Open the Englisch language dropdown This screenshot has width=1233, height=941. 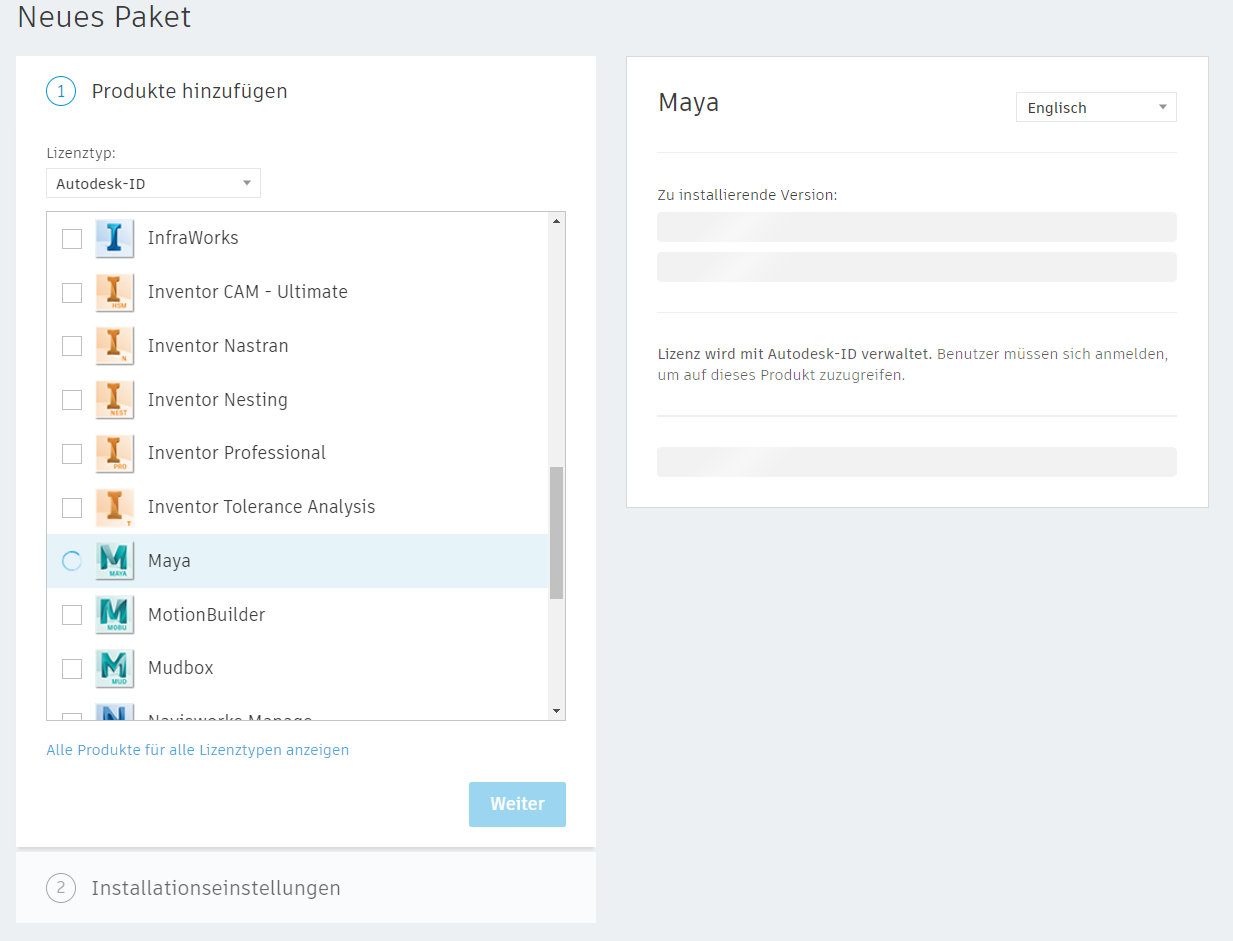pyautogui.click(x=1096, y=108)
